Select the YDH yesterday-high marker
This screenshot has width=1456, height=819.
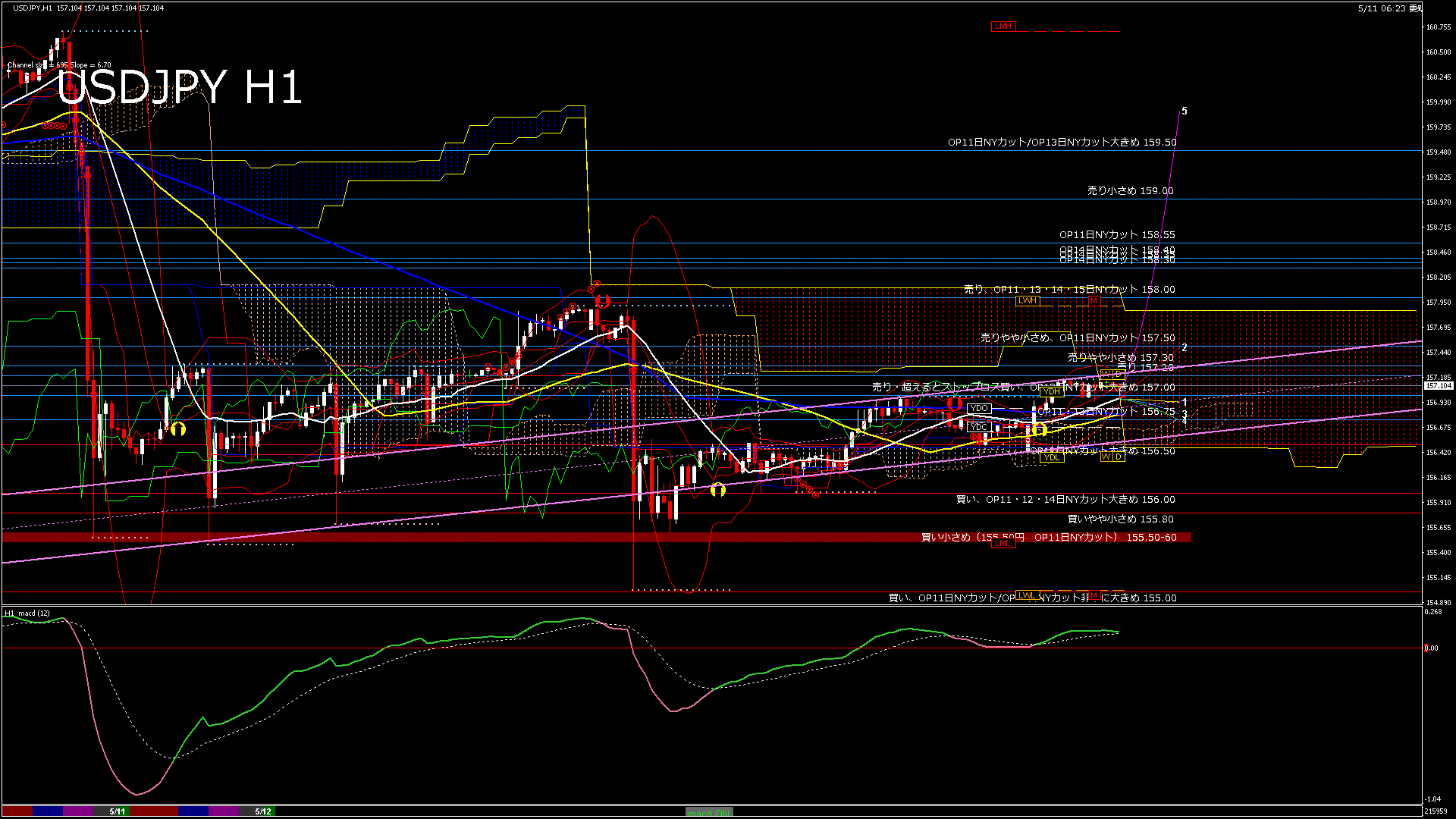click(1051, 391)
